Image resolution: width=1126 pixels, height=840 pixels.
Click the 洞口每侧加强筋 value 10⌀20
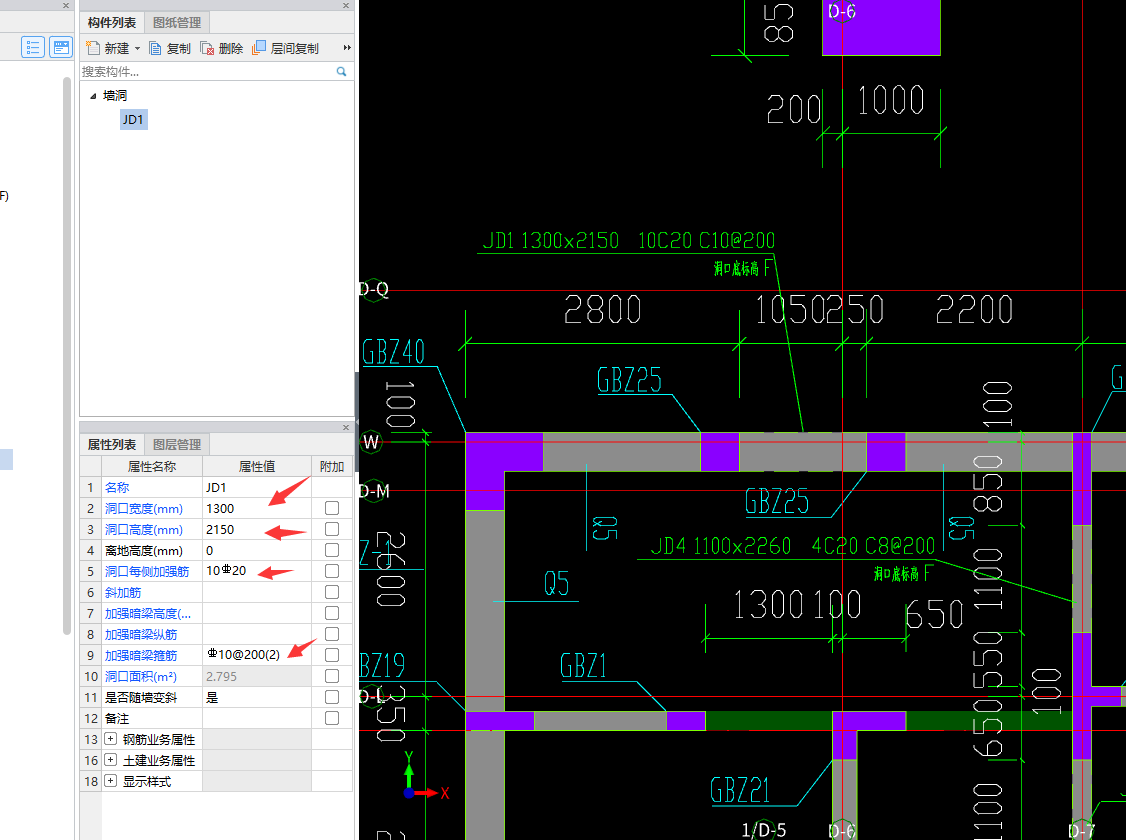coord(256,571)
